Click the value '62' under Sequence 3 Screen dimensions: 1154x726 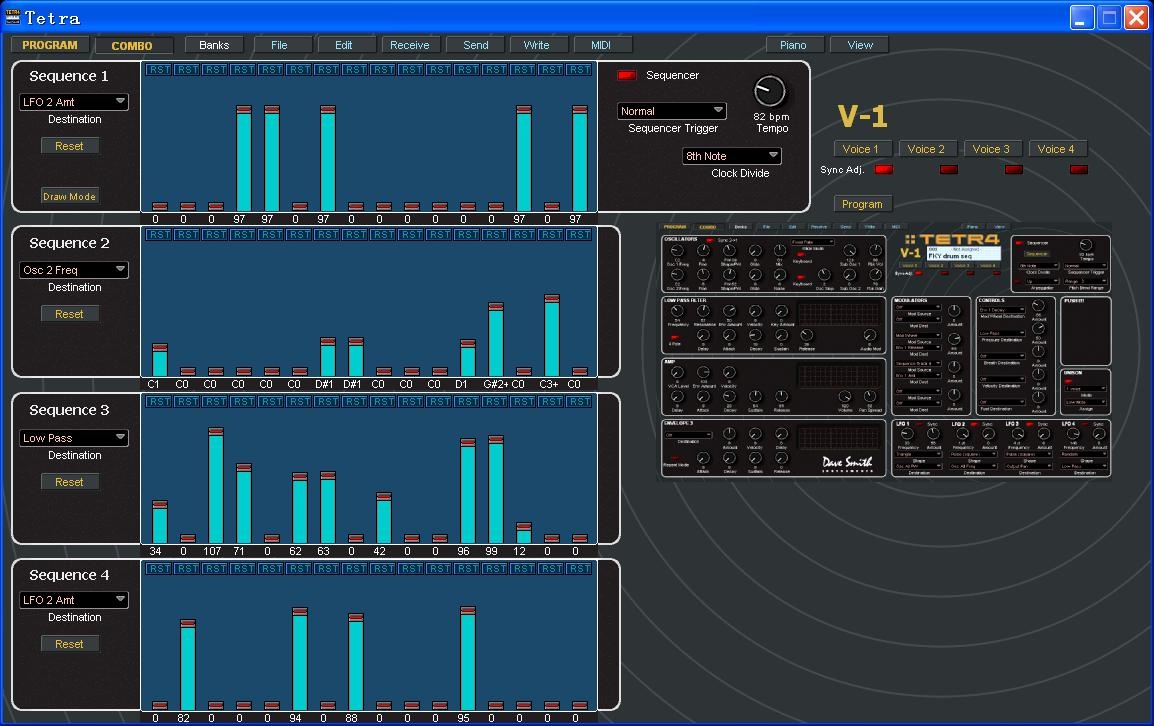coord(295,551)
